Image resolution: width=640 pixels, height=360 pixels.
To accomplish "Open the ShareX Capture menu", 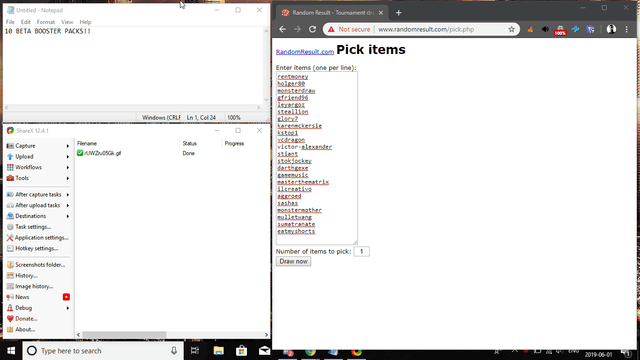I will [x=25, y=146].
